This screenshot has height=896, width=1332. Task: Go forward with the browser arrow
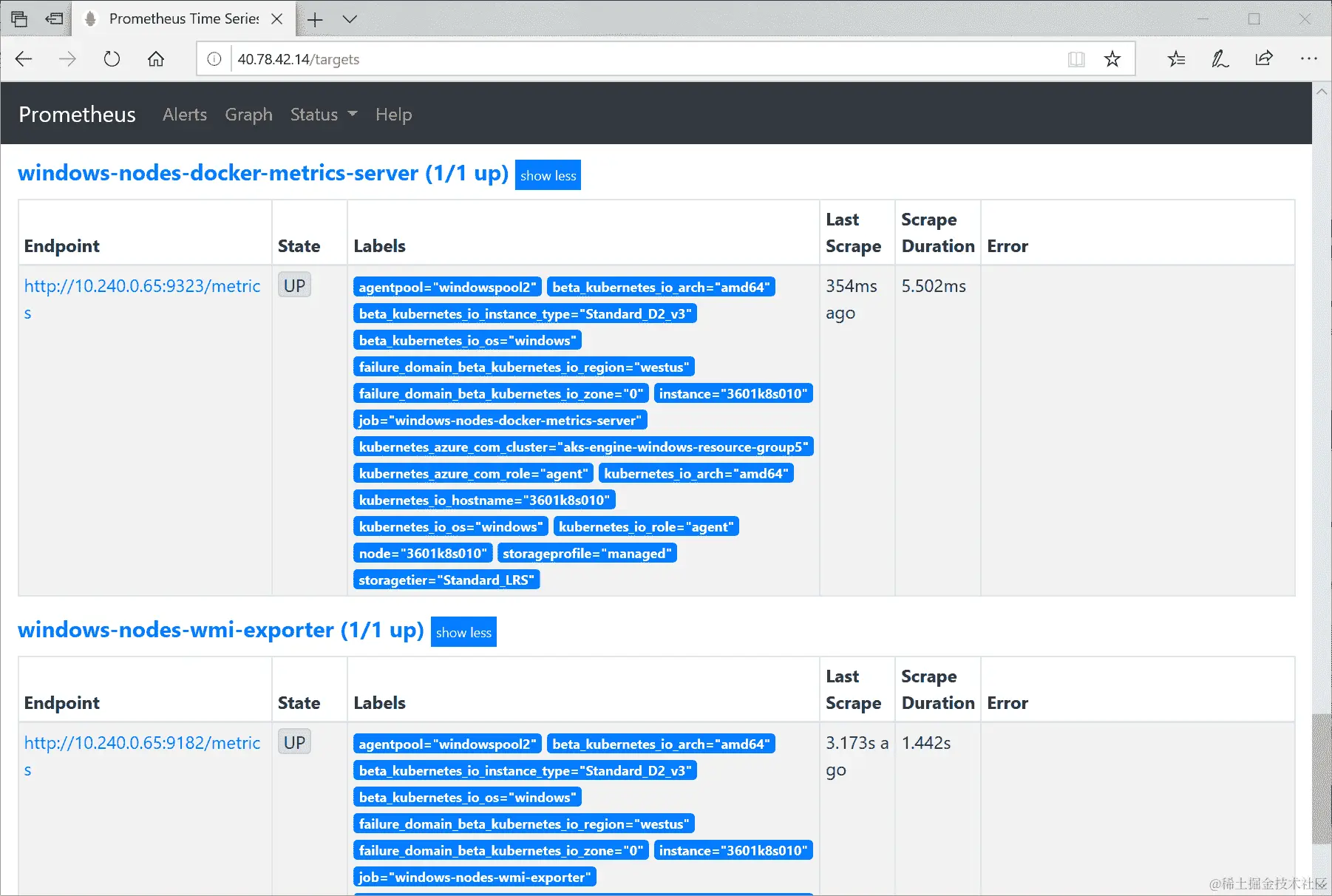[67, 59]
